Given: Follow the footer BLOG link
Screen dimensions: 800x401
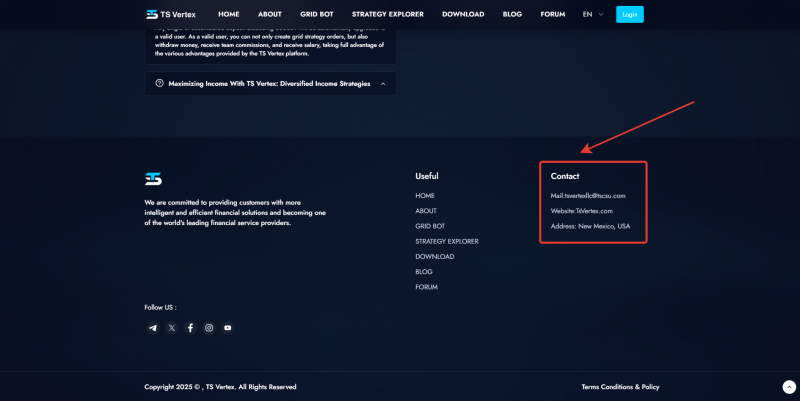Looking at the screenshot, I should tap(424, 272).
